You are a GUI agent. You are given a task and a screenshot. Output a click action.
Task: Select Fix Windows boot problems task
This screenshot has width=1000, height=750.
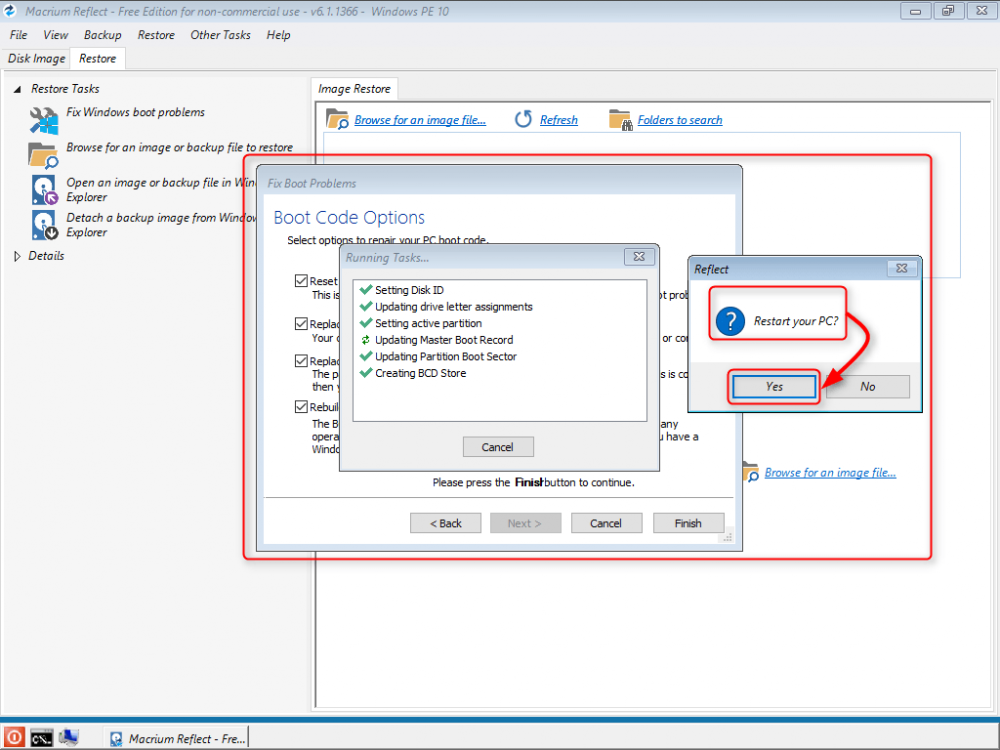[135, 112]
